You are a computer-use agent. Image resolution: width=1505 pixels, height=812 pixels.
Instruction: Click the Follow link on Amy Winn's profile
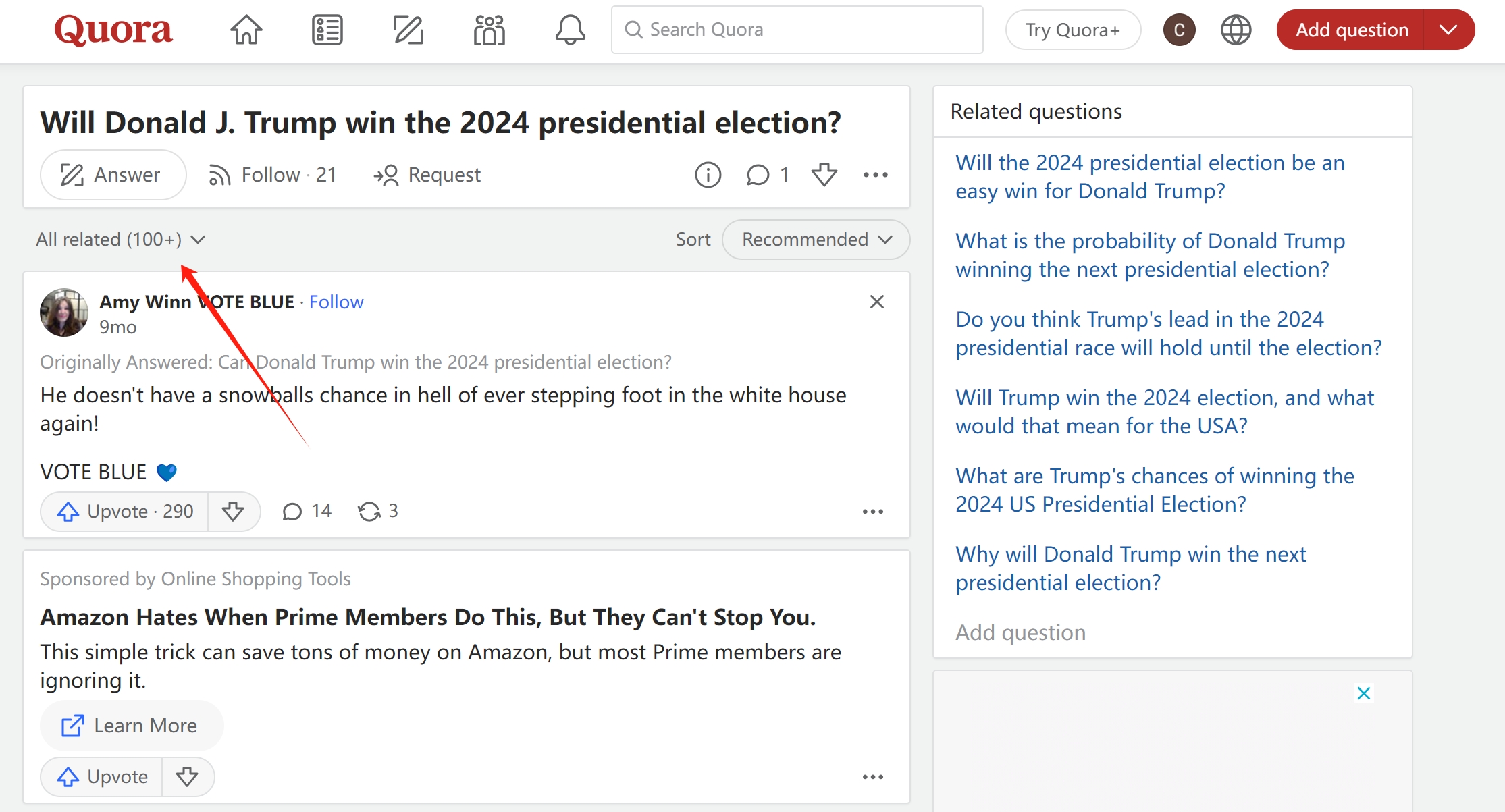click(x=337, y=301)
